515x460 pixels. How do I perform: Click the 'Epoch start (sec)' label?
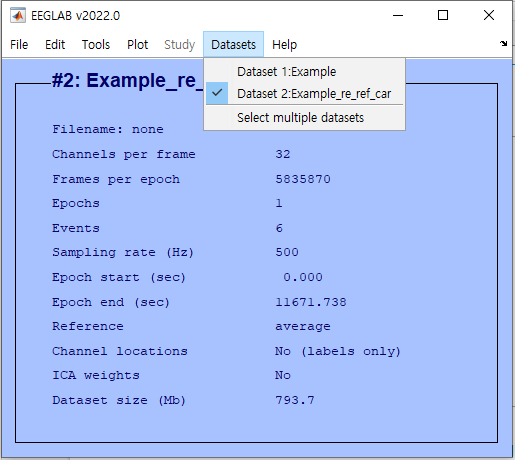coord(119,277)
